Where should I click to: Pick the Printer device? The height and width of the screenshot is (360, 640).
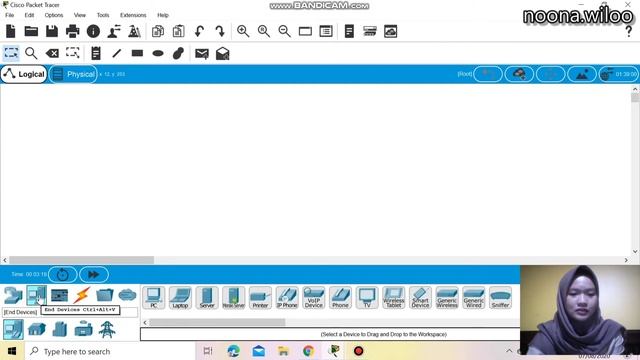click(x=260, y=298)
